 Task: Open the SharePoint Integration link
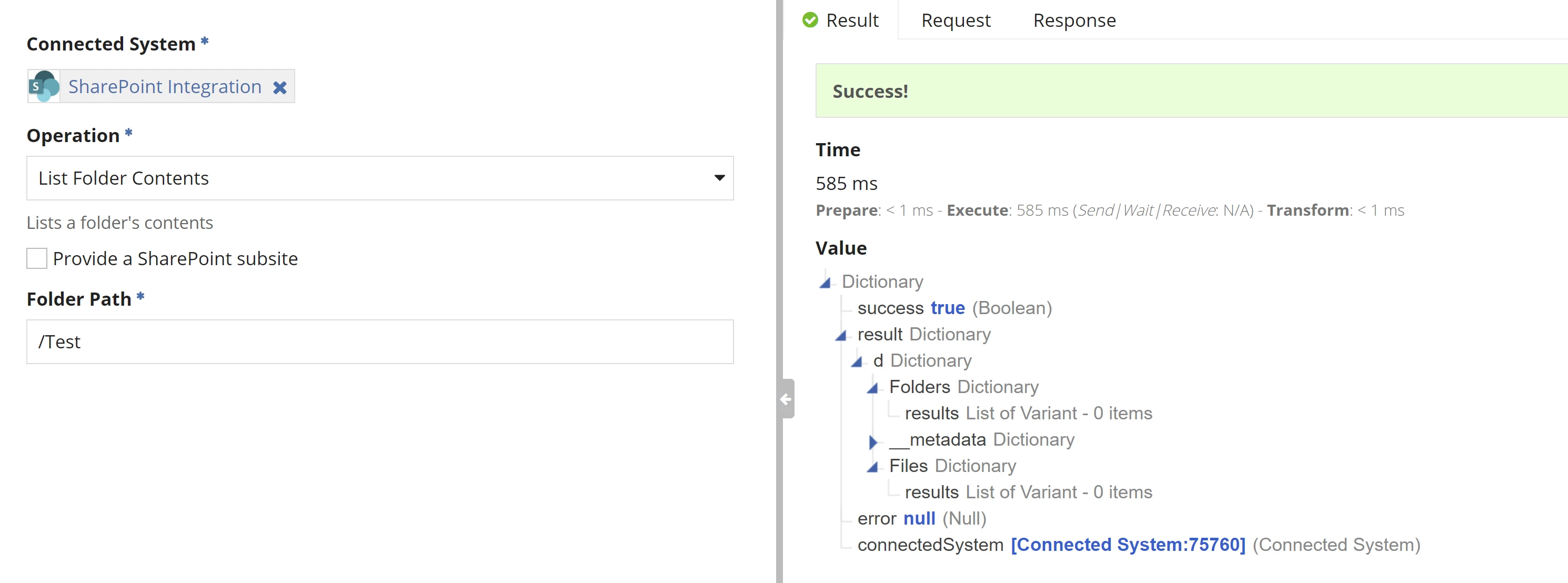164,86
